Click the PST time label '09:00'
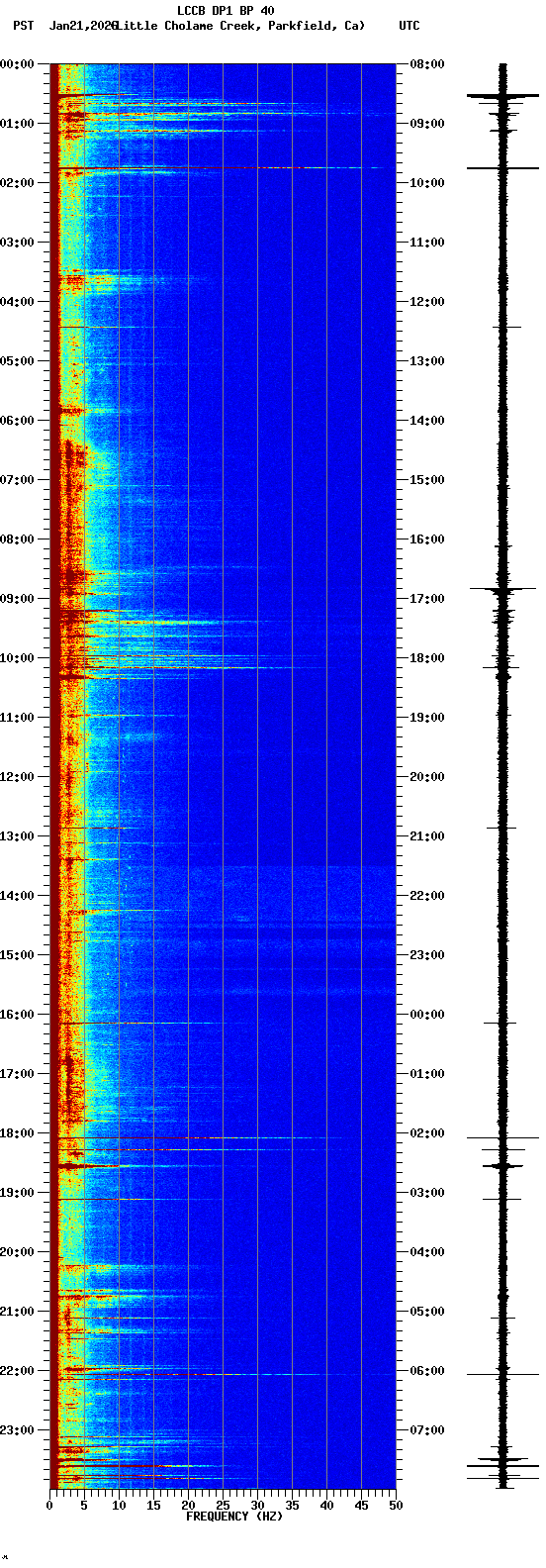The height and width of the screenshot is (1568, 546). click(x=17, y=599)
